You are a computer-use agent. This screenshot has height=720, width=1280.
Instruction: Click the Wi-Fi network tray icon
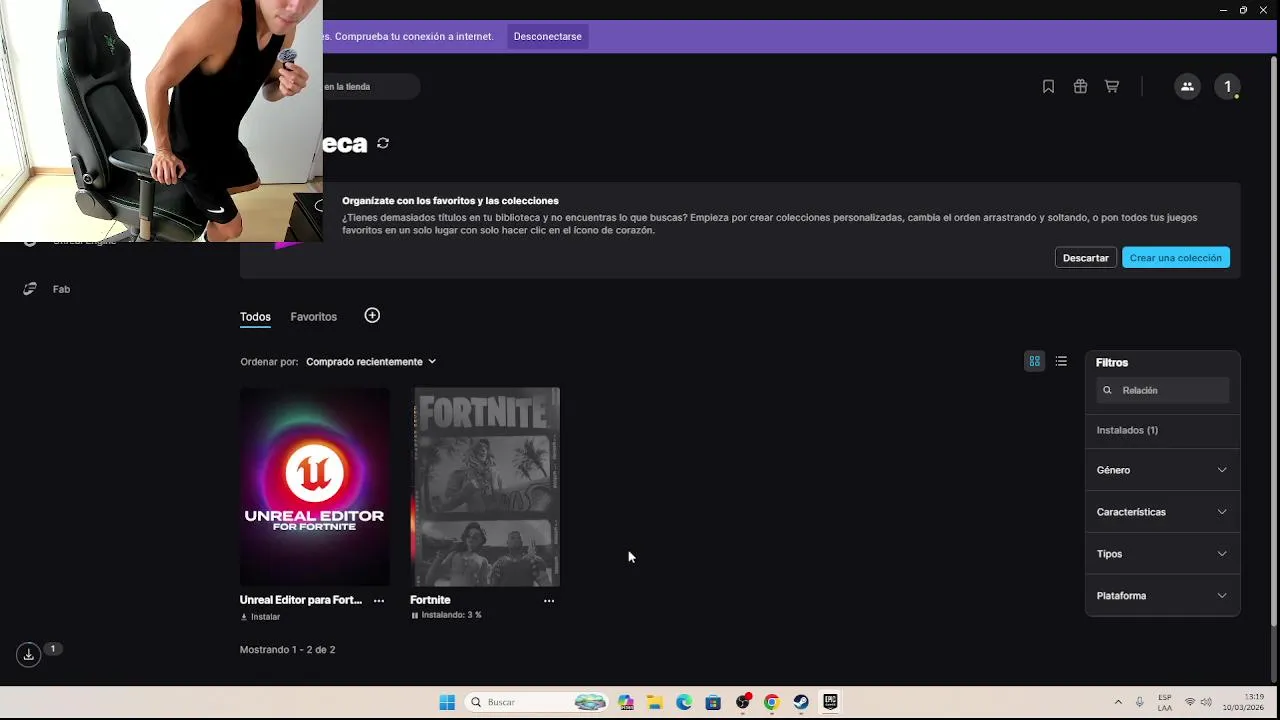[1190, 702]
